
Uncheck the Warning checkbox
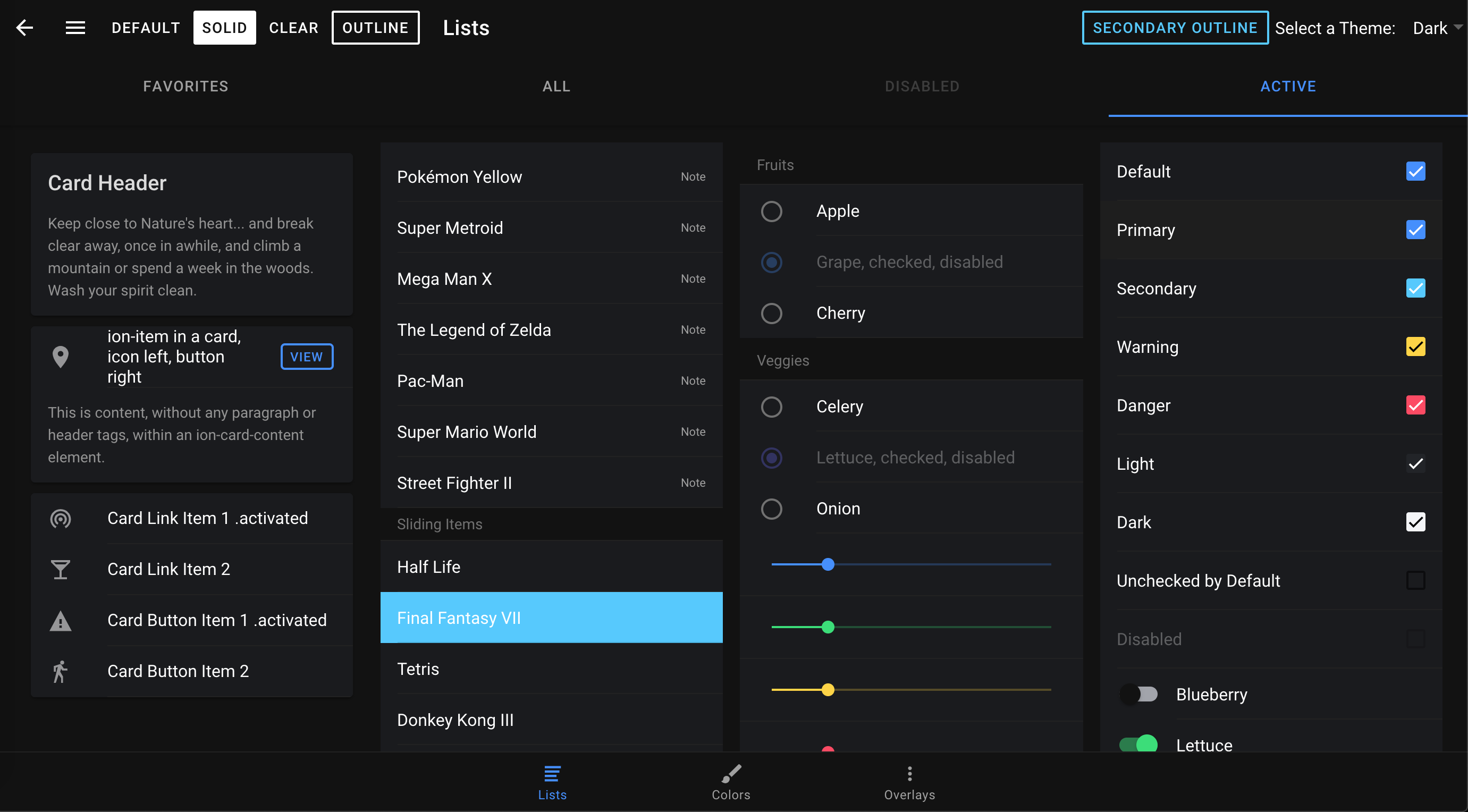[x=1415, y=346]
